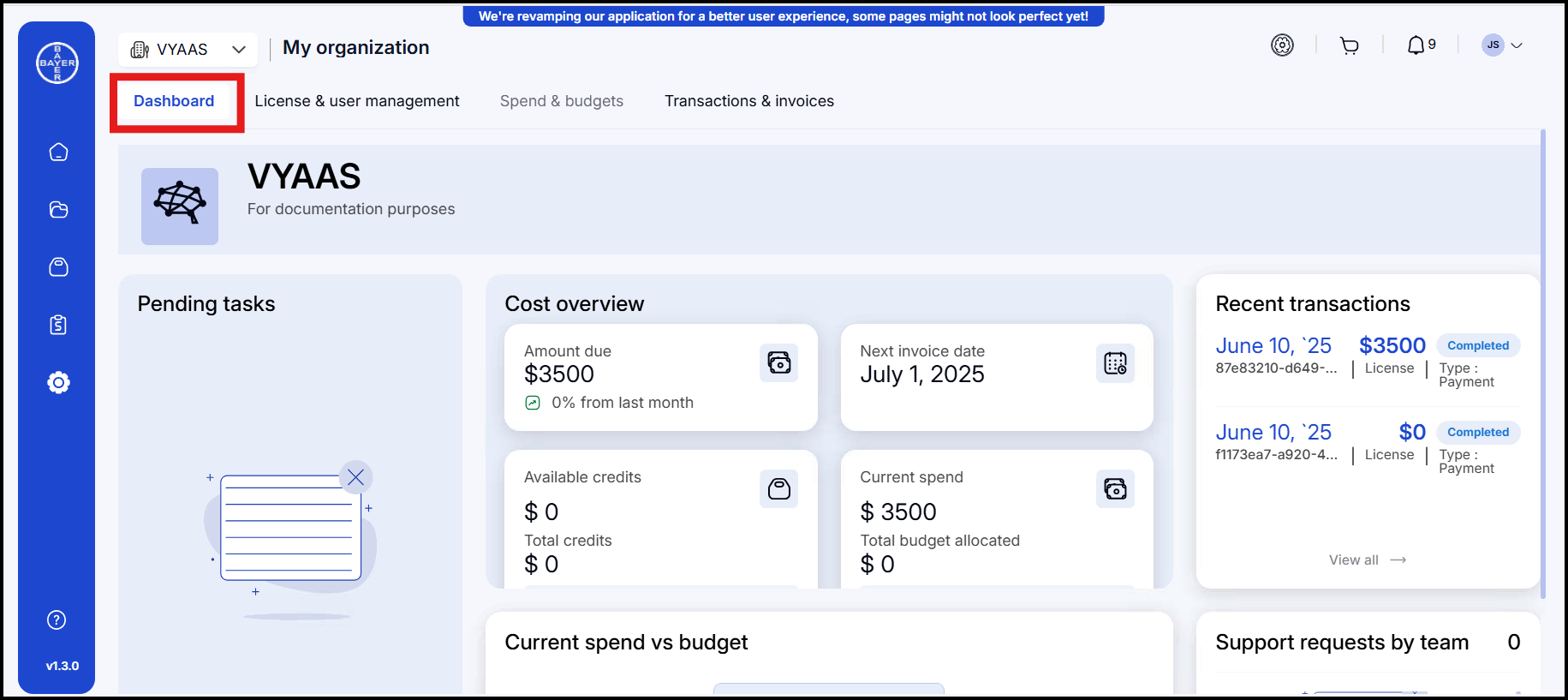
Task: Click the v1.3.0 version label
Action: click(63, 667)
